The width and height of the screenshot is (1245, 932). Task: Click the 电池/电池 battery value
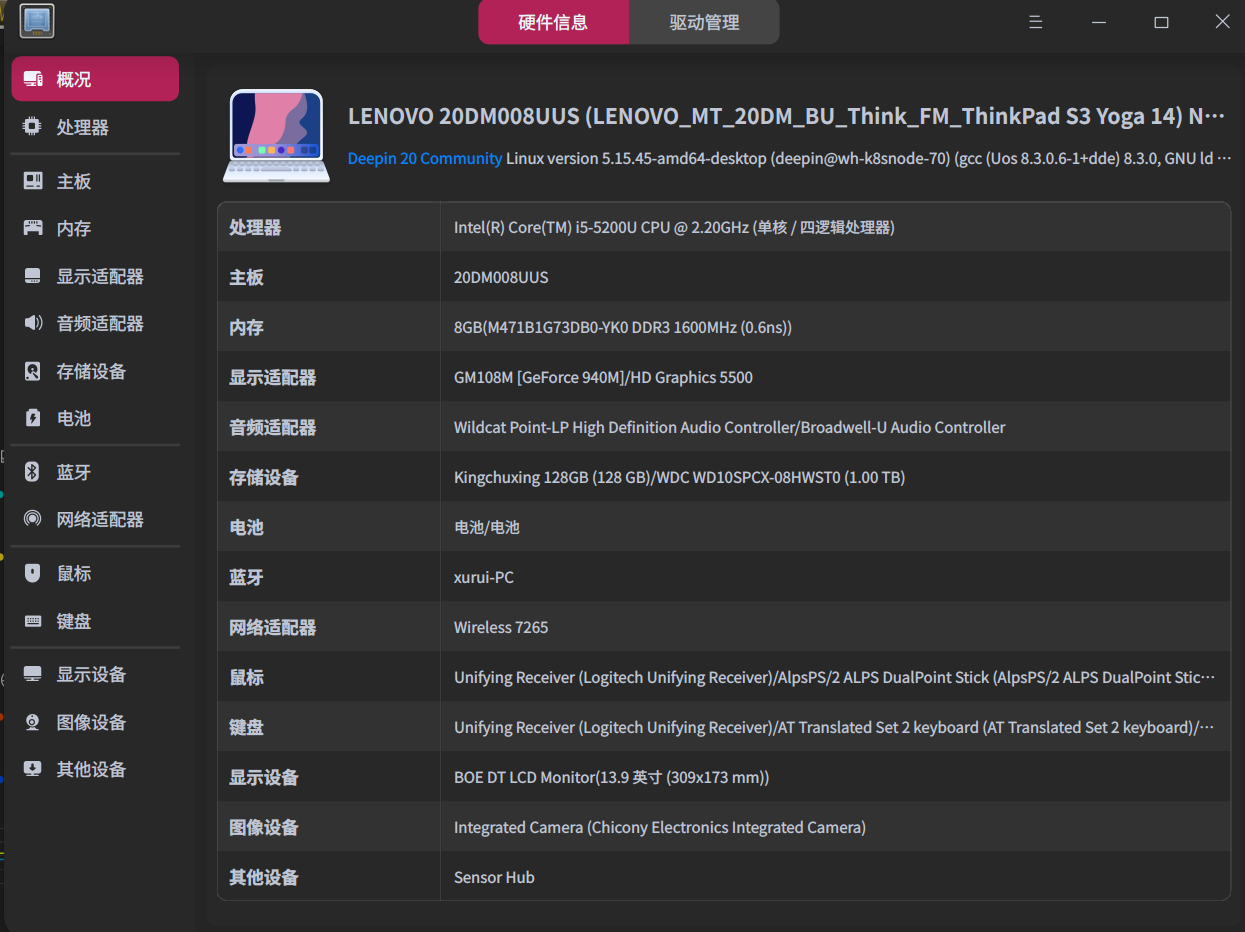(x=487, y=527)
